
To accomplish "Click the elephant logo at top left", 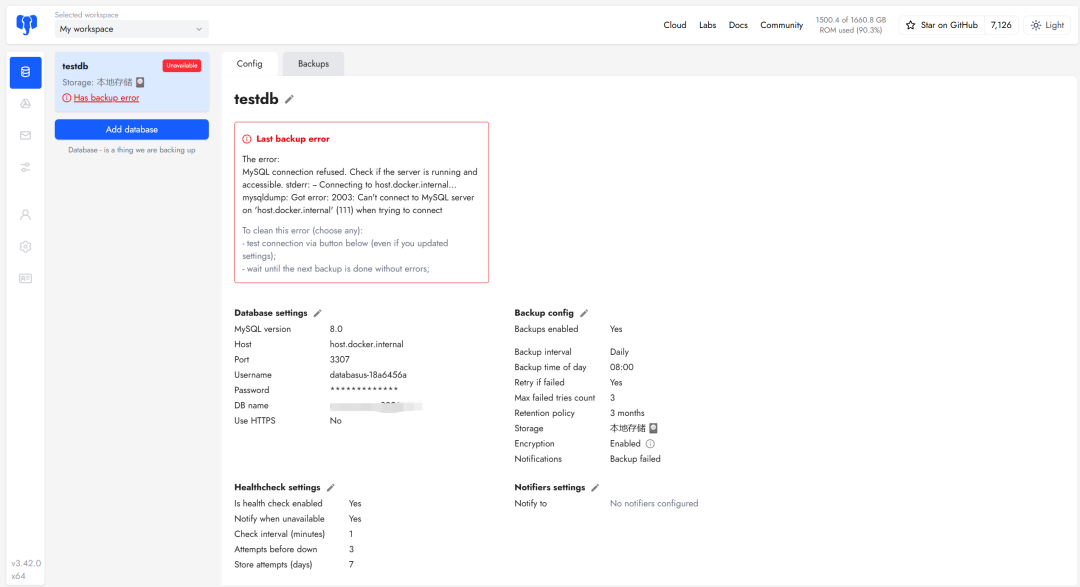I will pos(26,25).
